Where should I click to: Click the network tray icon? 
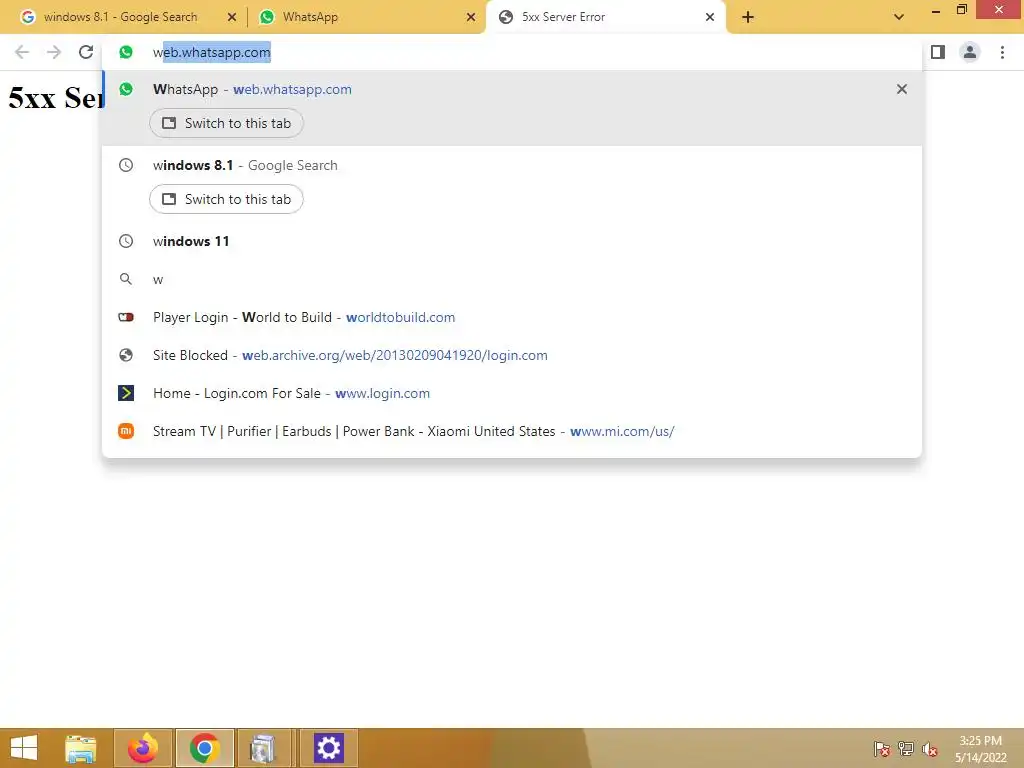coord(906,749)
